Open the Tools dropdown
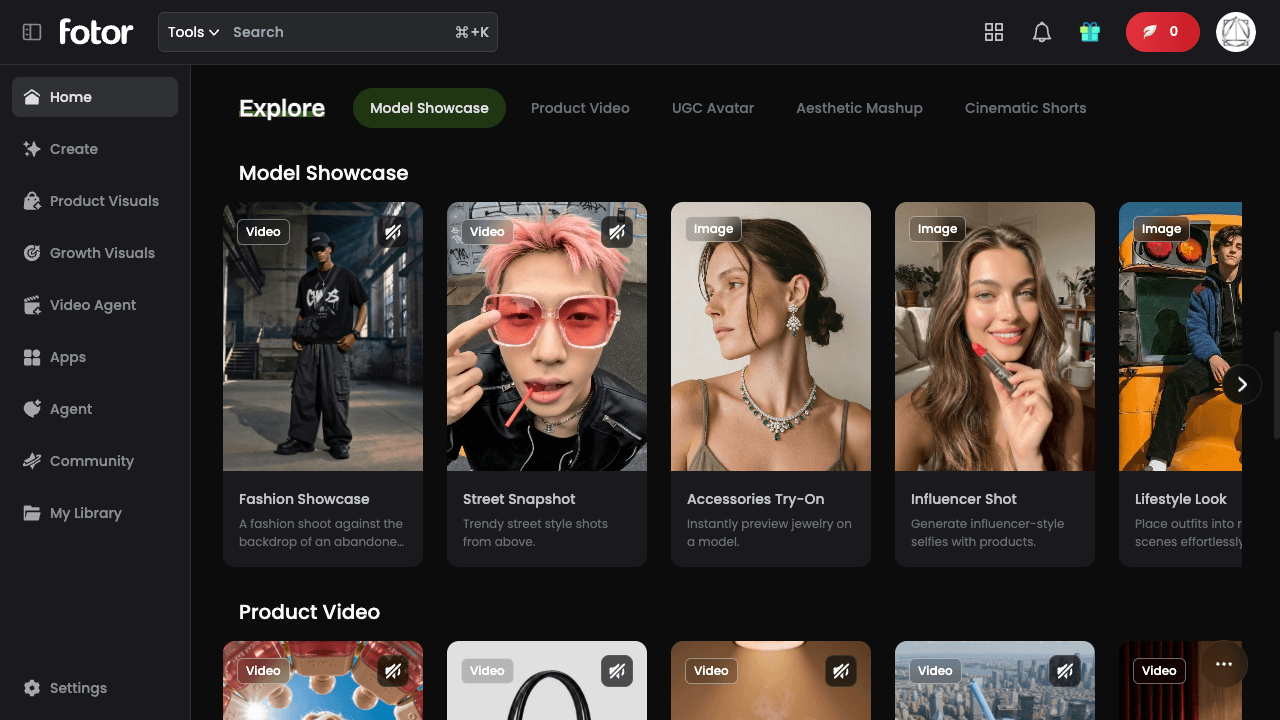The height and width of the screenshot is (720, 1280). 193,32
